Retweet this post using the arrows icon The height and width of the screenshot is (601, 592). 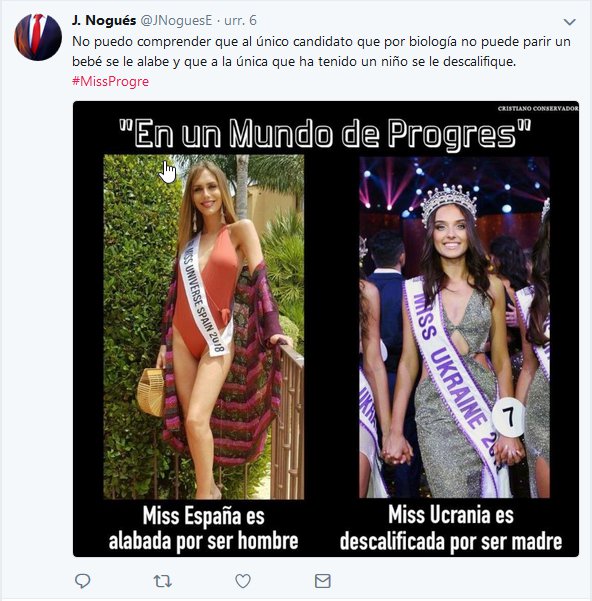[162, 581]
